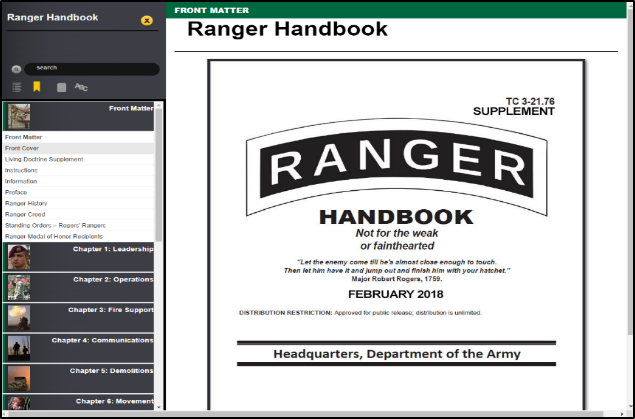
Task: Click 'Headquarters, Department of the Army' text
Action: click(396, 354)
